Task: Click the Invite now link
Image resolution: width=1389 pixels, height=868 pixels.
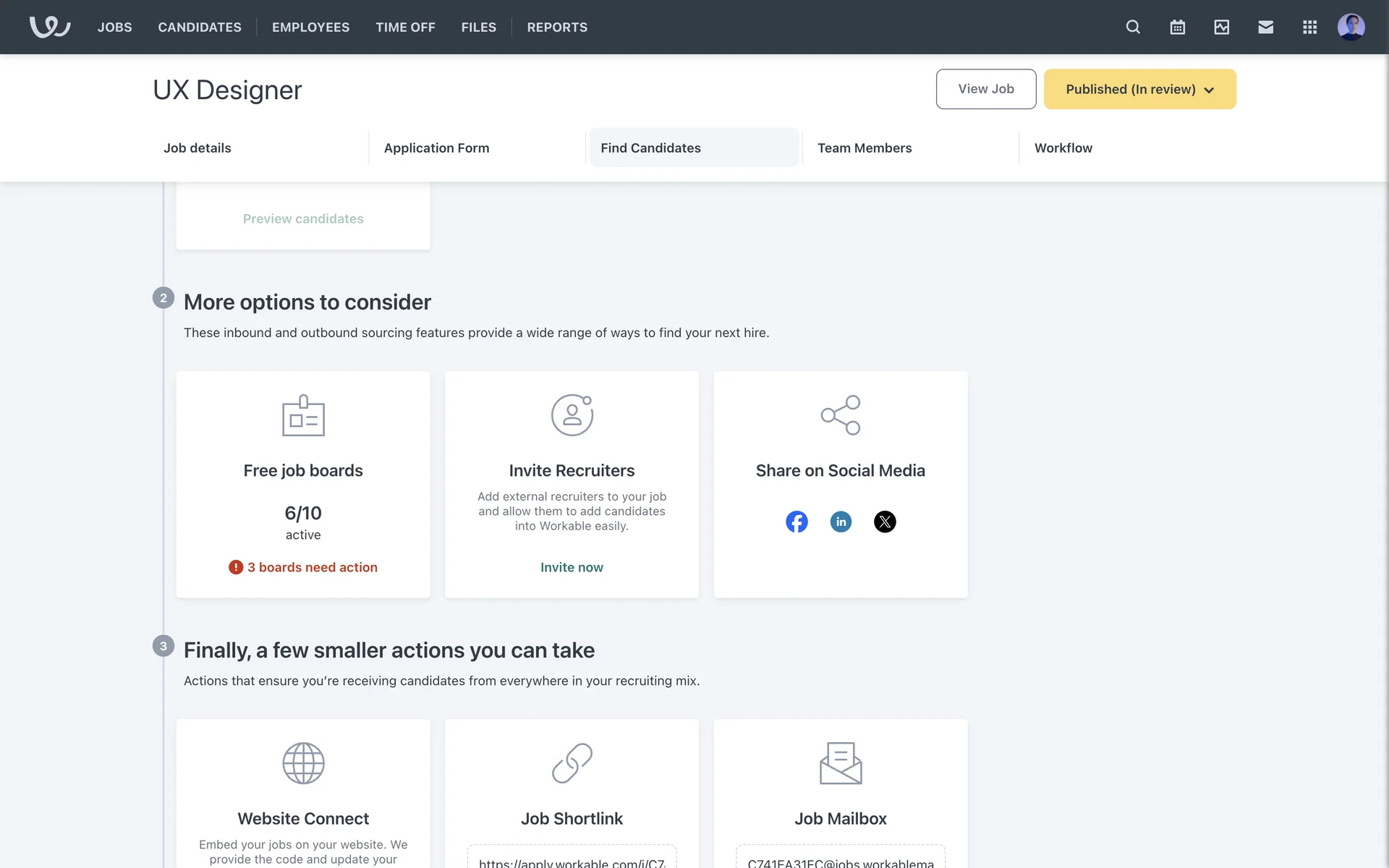Action: (572, 567)
